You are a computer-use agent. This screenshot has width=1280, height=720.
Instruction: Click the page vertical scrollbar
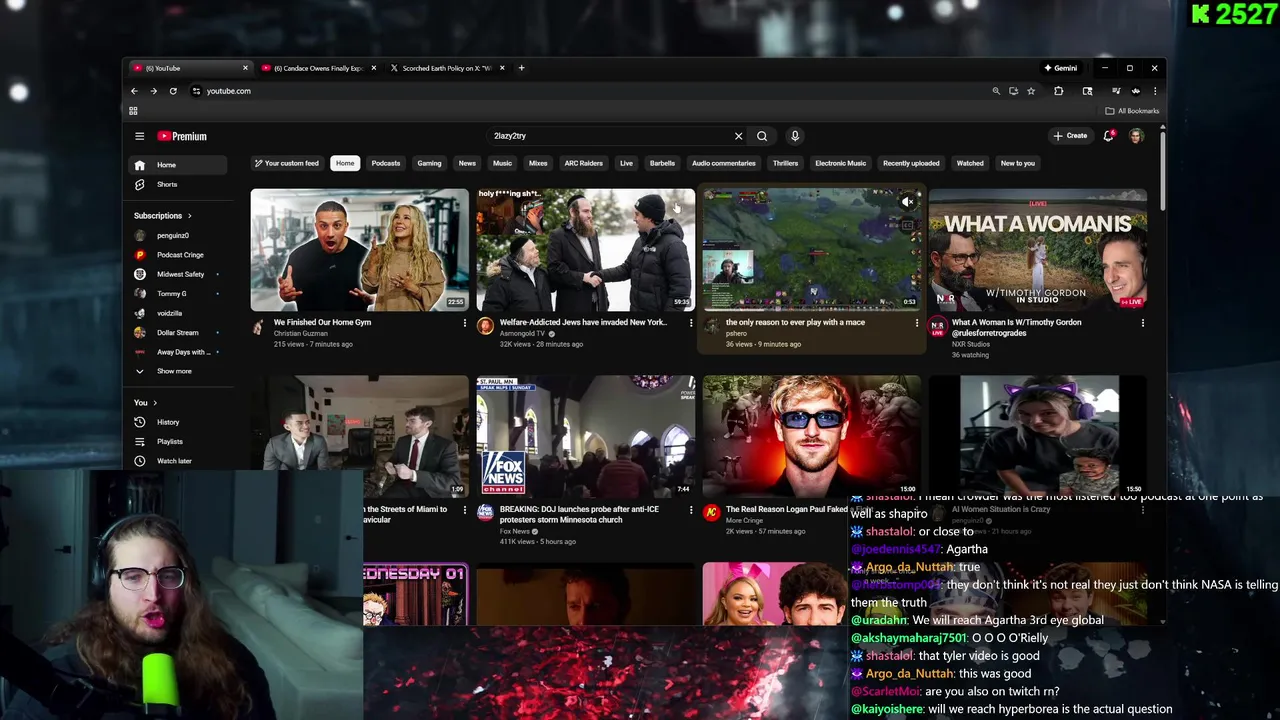click(1162, 170)
